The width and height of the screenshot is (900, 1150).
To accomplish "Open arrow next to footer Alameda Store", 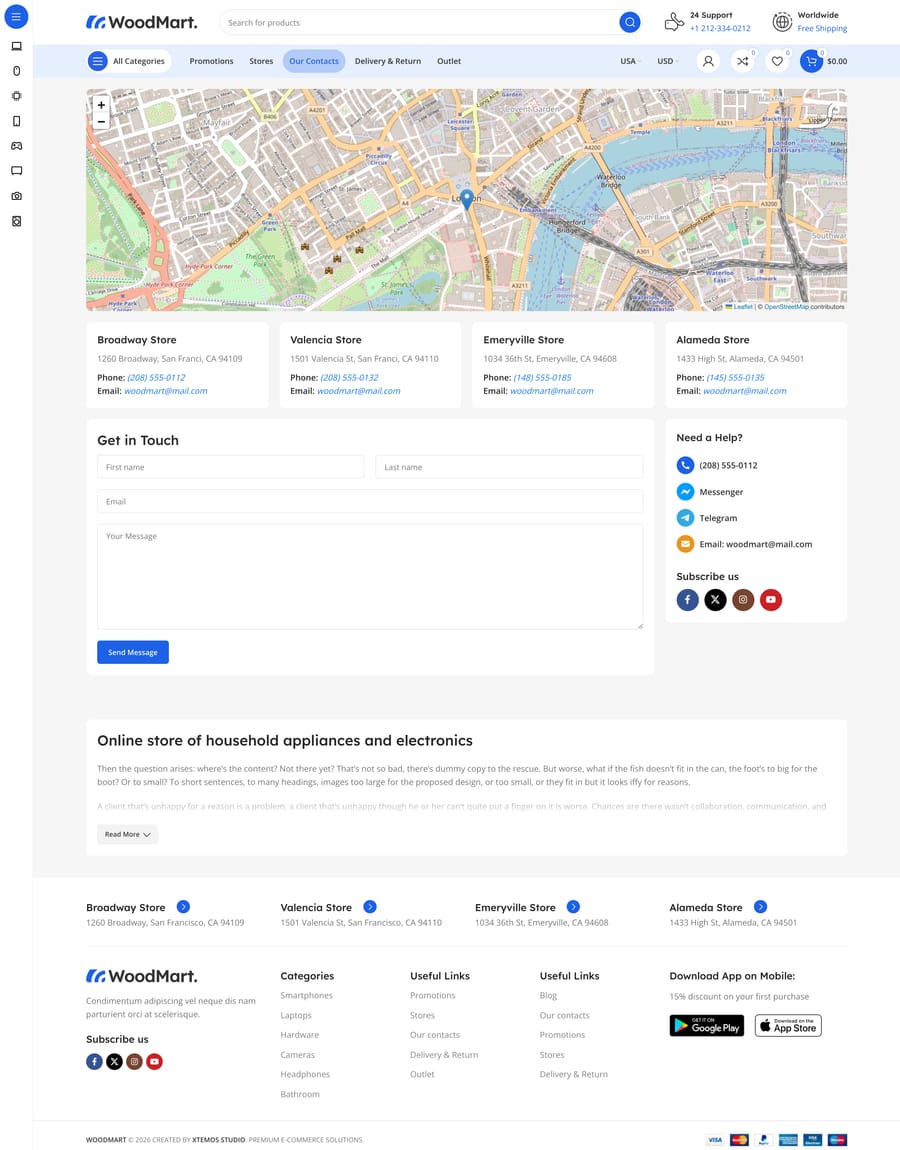I will [761, 907].
